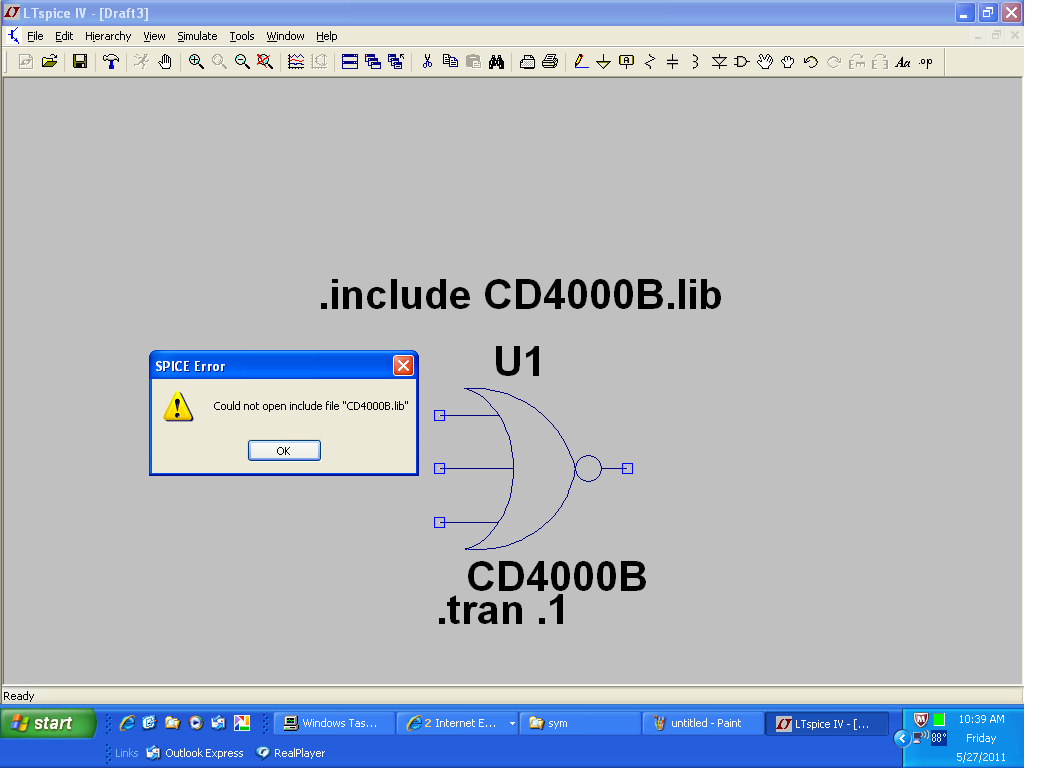Screen dimensions: 1042x770
Task: Click the bottom input pin of the NOR gate
Action: click(x=439, y=522)
